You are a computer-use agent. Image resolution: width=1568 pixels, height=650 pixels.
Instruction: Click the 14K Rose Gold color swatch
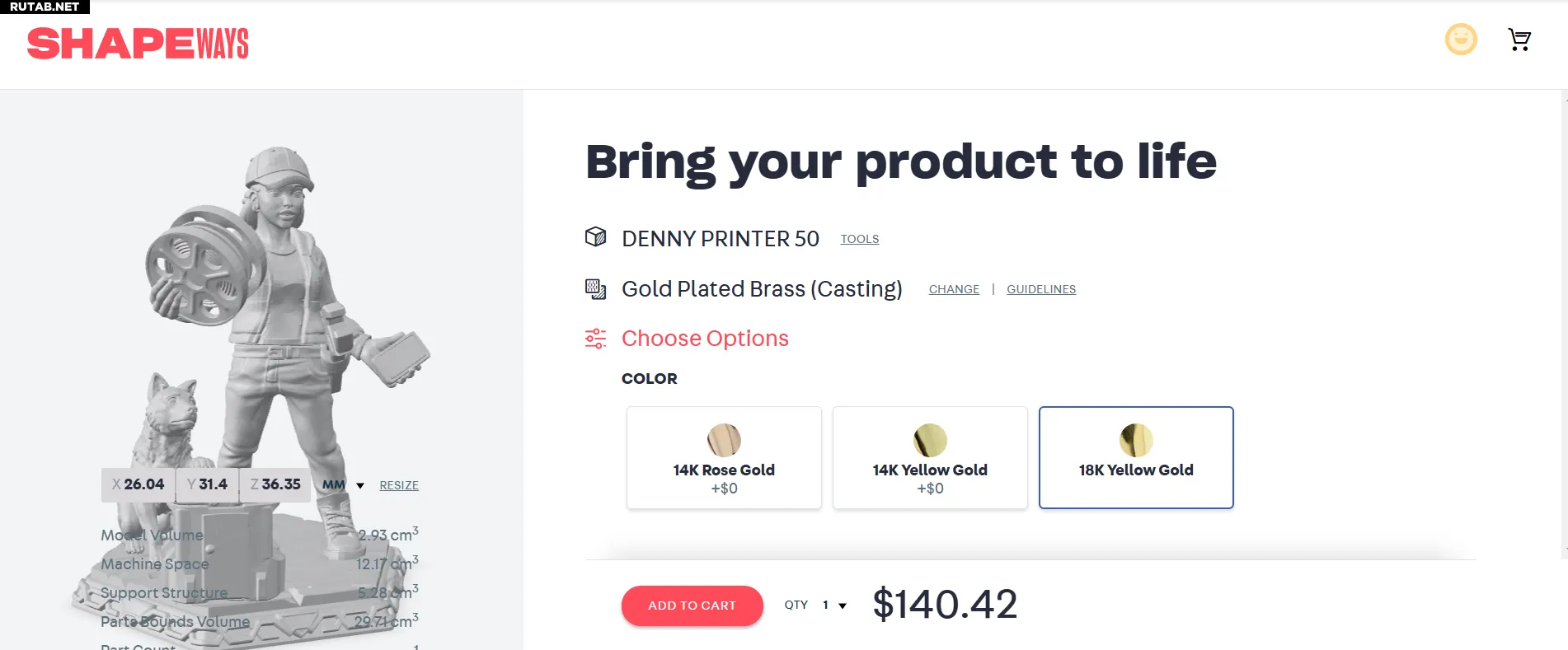(x=724, y=440)
